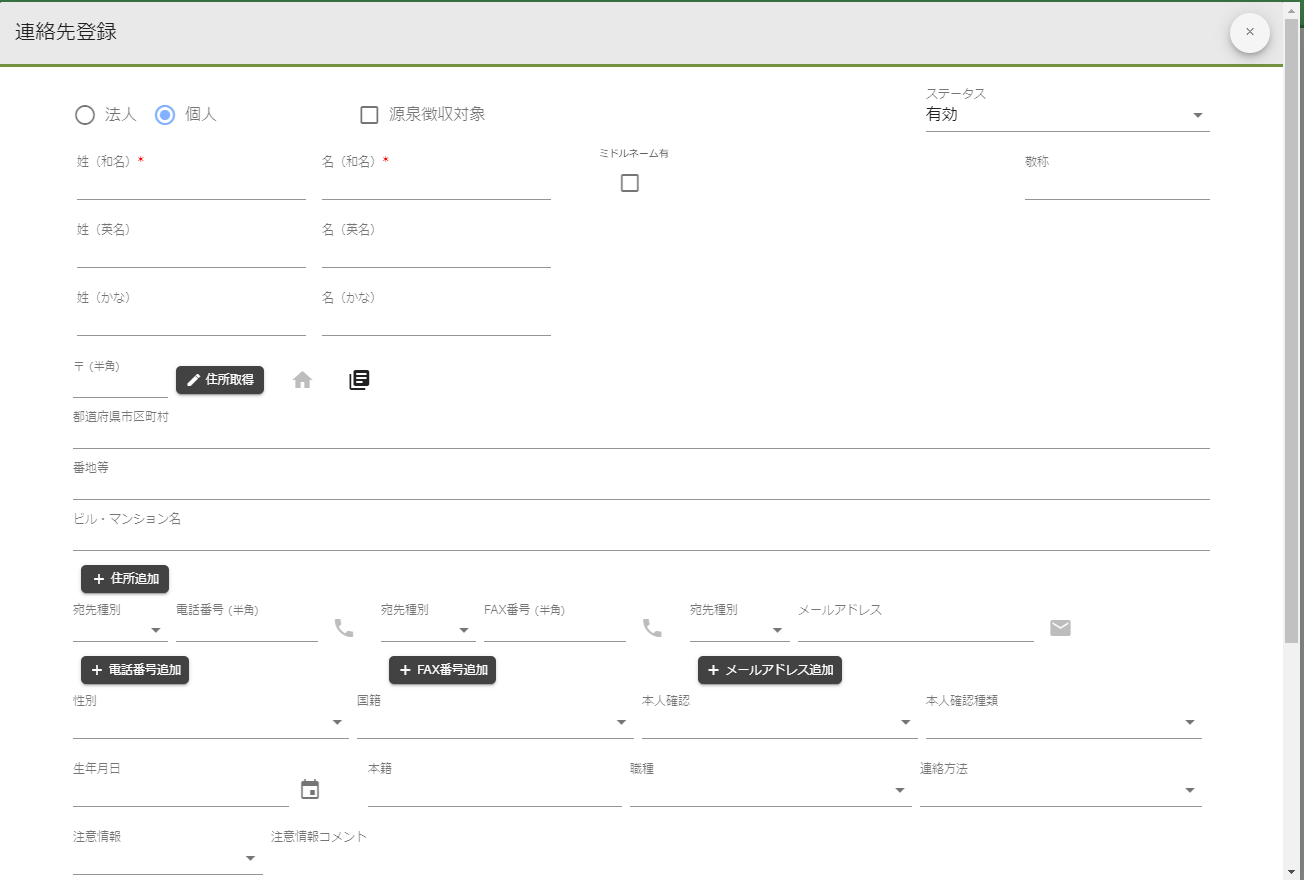Viewport: 1304px width, 880px height.
Task: Click the phone icon next to FAX番号
Action: coord(652,628)
